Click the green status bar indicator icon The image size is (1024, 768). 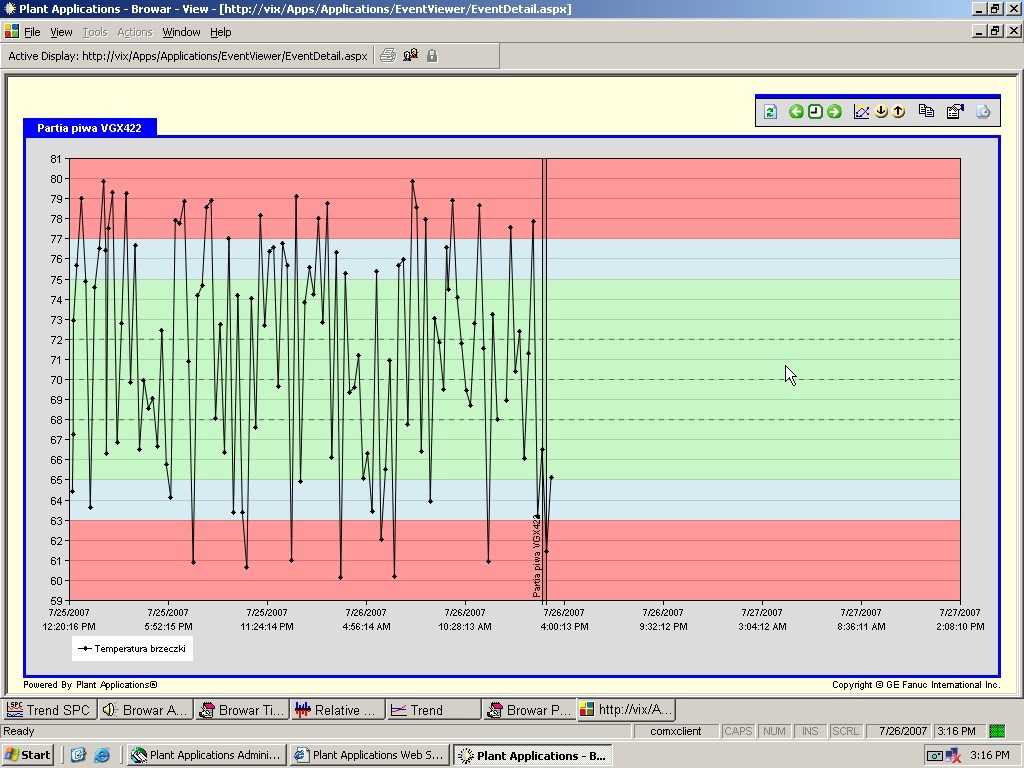tap(997, 731)
